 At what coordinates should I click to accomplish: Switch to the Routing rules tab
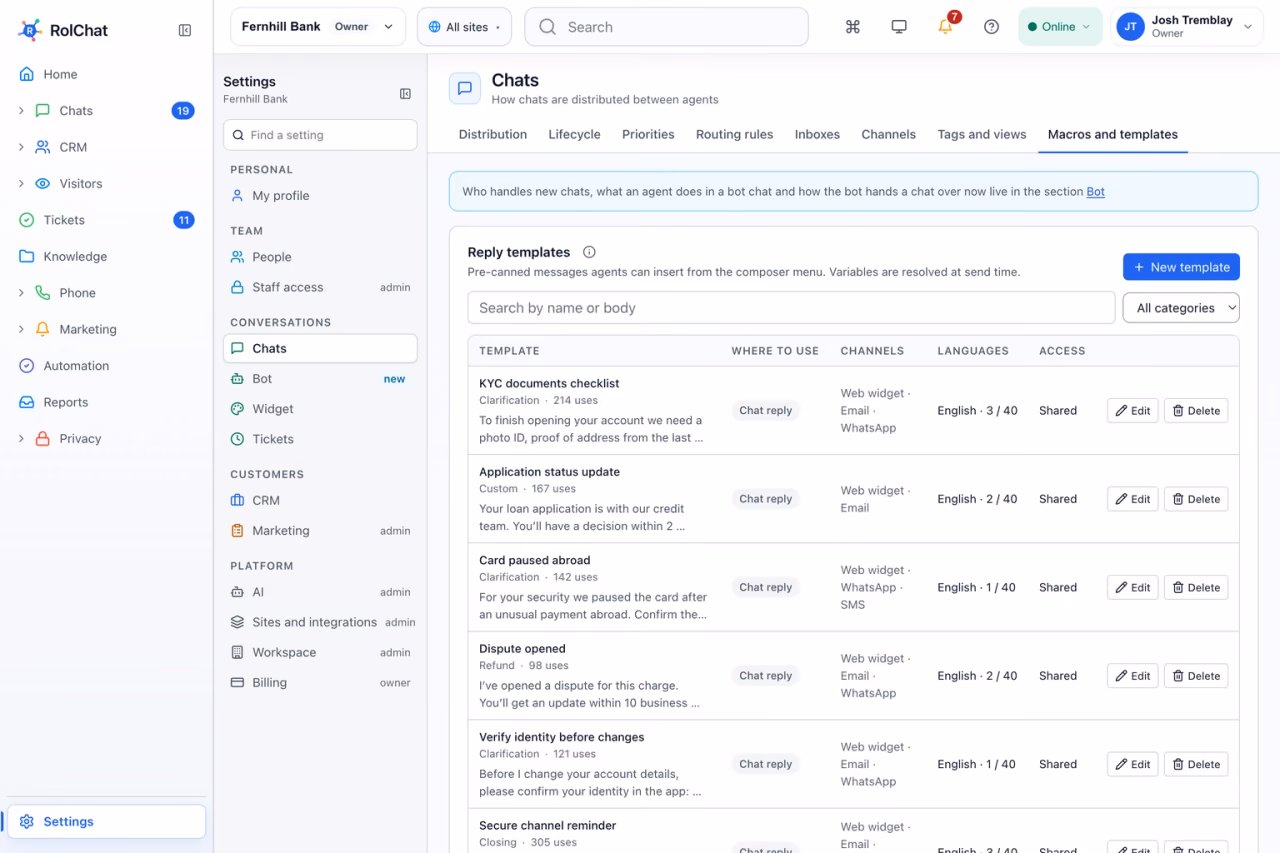tap(735, 134)
